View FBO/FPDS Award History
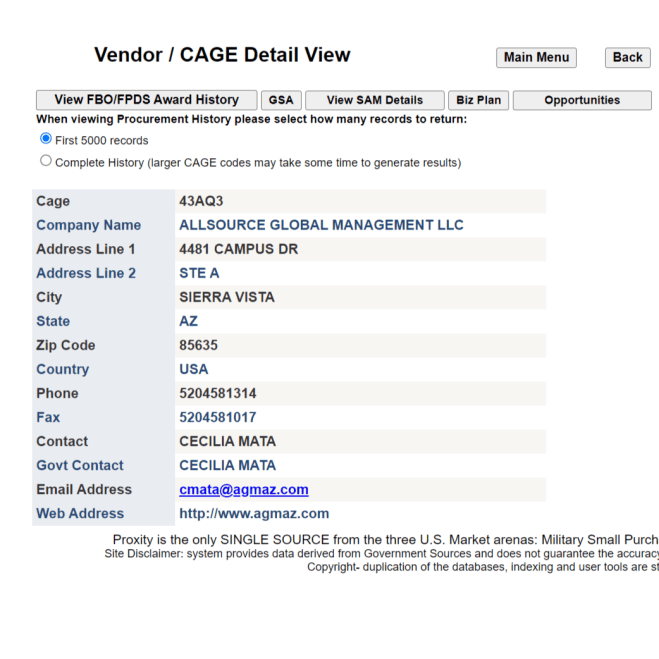659x659 pixels. [x=147, y=100]
